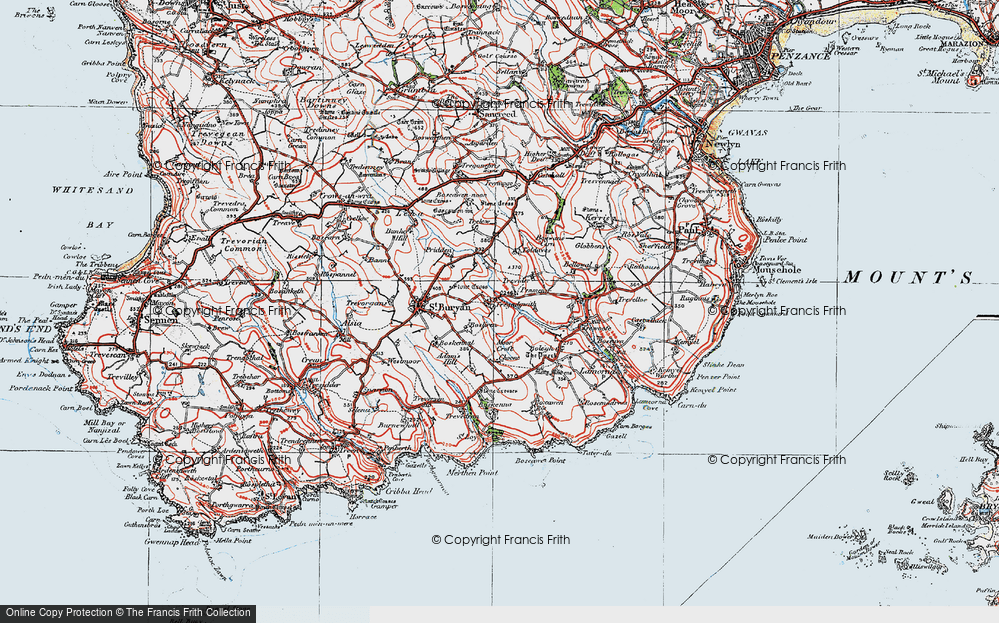Image resolution: width=999 pixels, height=623 pixels.
Task: Select the Westmoor place name
Action: 403,361
